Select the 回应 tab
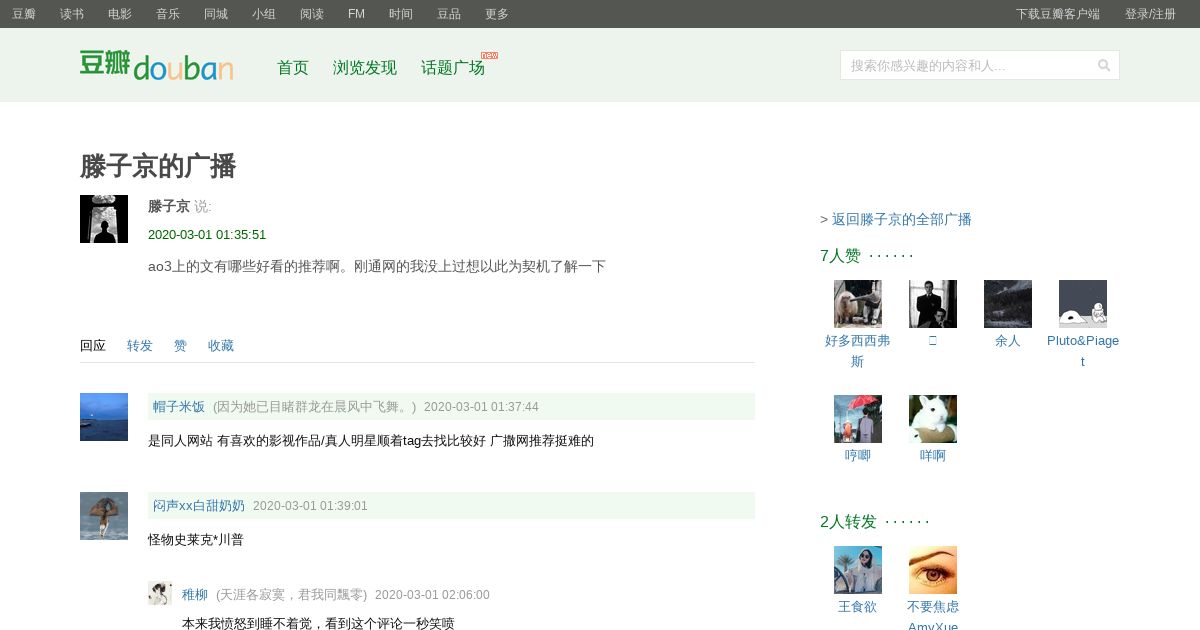 tap(93, 346)
